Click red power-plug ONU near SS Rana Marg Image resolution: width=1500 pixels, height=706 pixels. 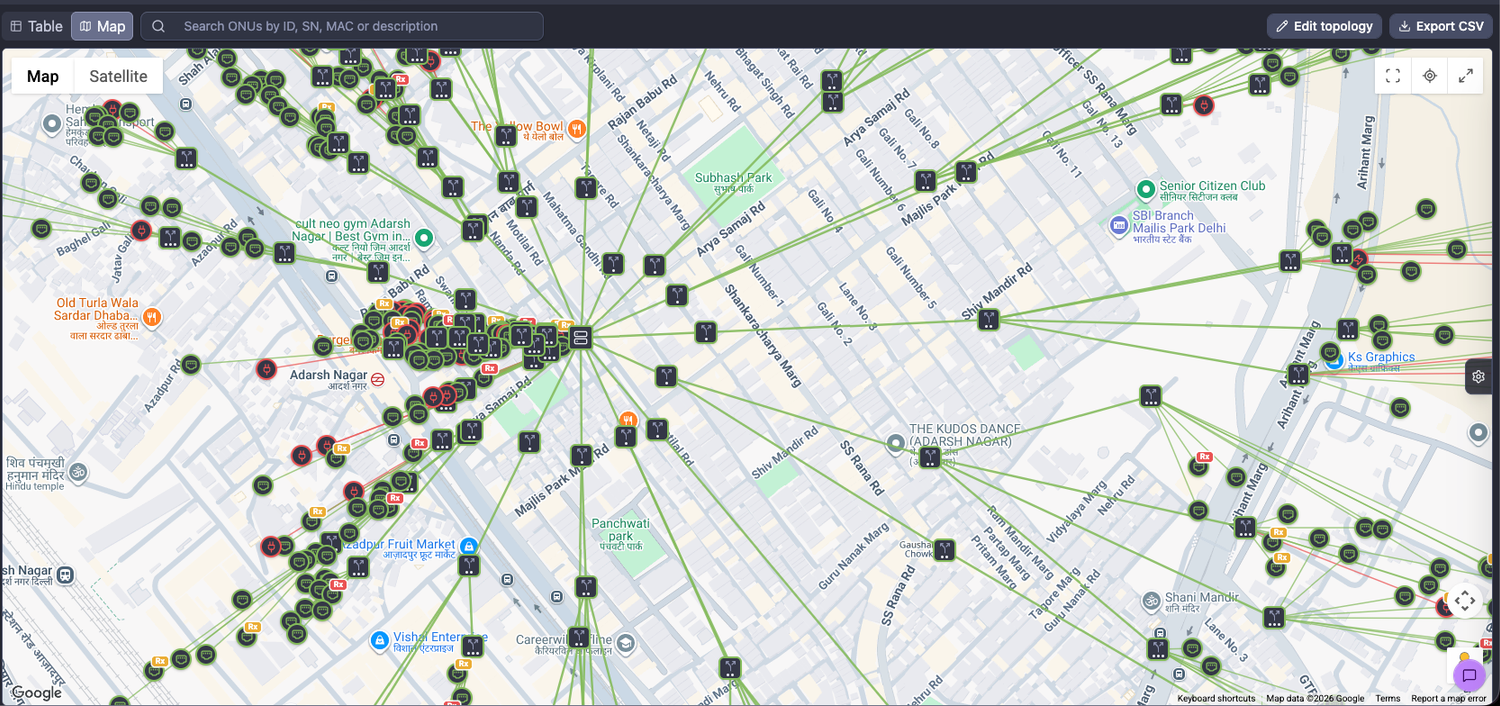1204,105
